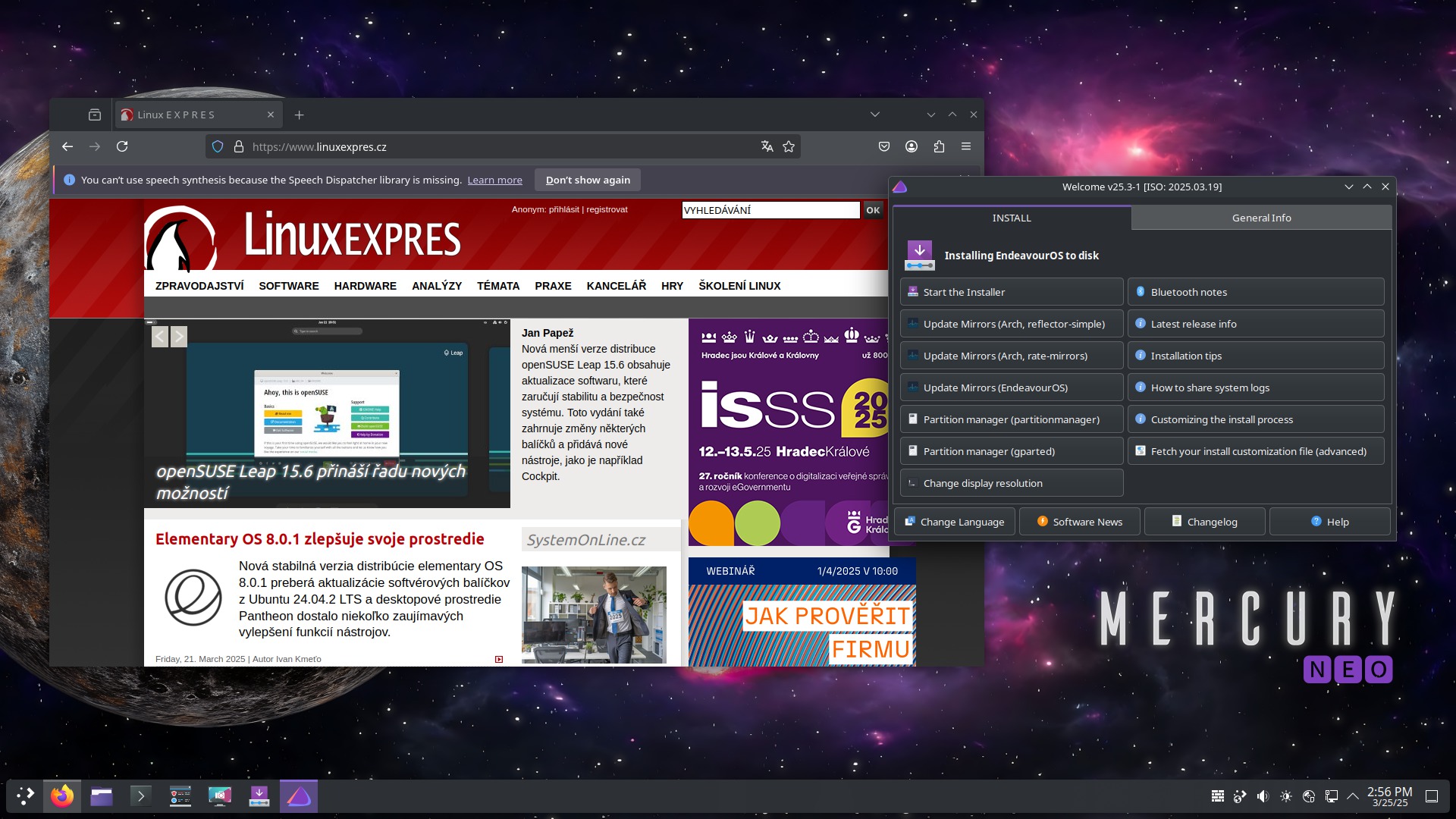The image size is (1456, 819).
Task: Open Dolphin file manager from taskbar
Action: pos(102,795)
